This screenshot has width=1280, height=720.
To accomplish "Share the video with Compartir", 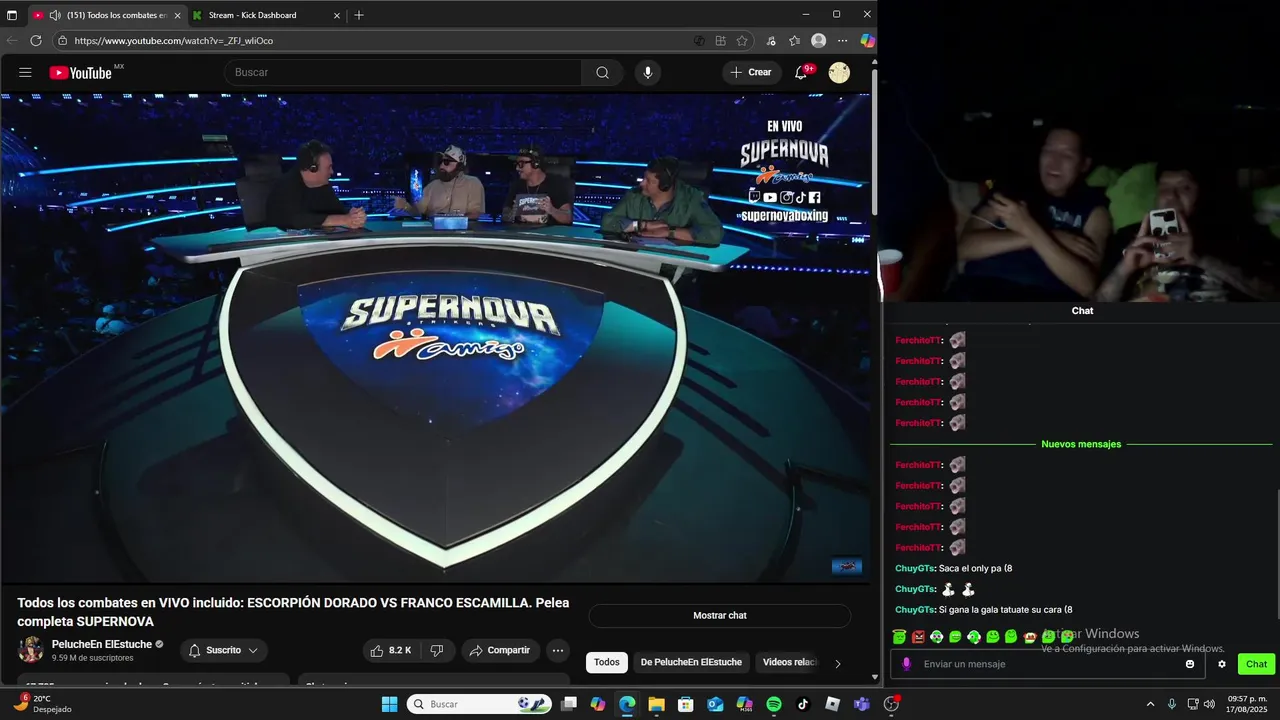I will click(500, 650).
